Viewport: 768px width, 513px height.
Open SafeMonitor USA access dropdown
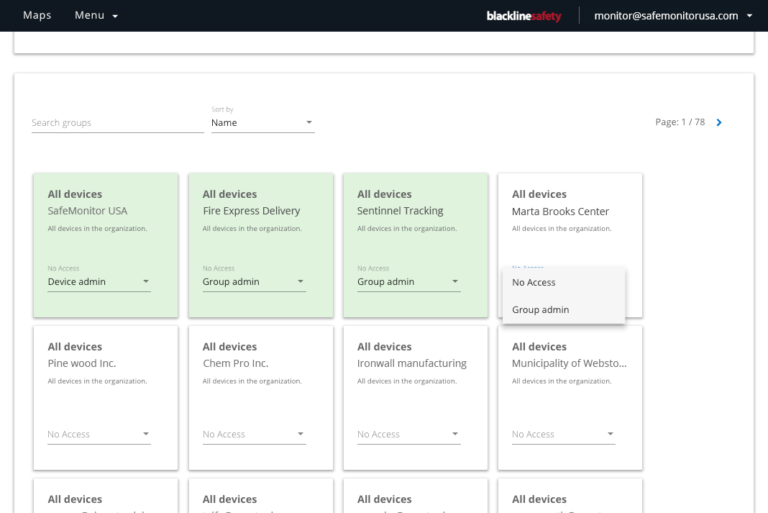(x=99, y=282)
